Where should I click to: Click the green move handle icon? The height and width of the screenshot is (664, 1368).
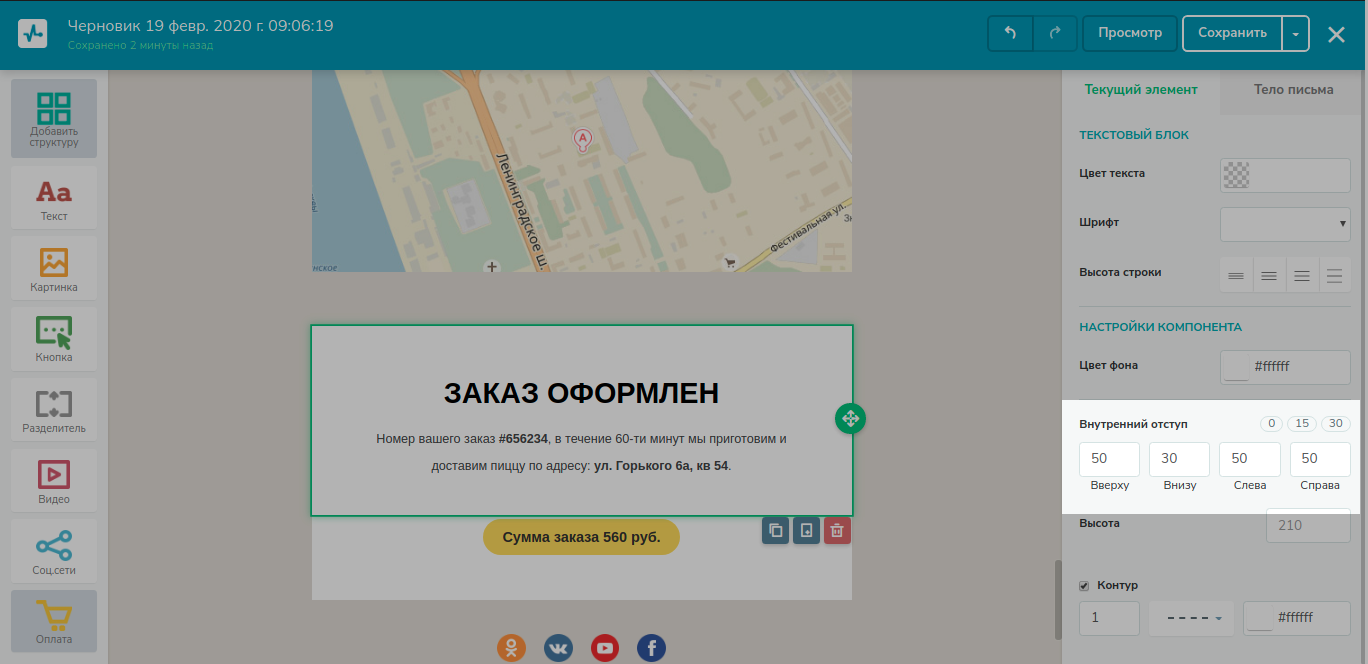[x=850, y=418]
